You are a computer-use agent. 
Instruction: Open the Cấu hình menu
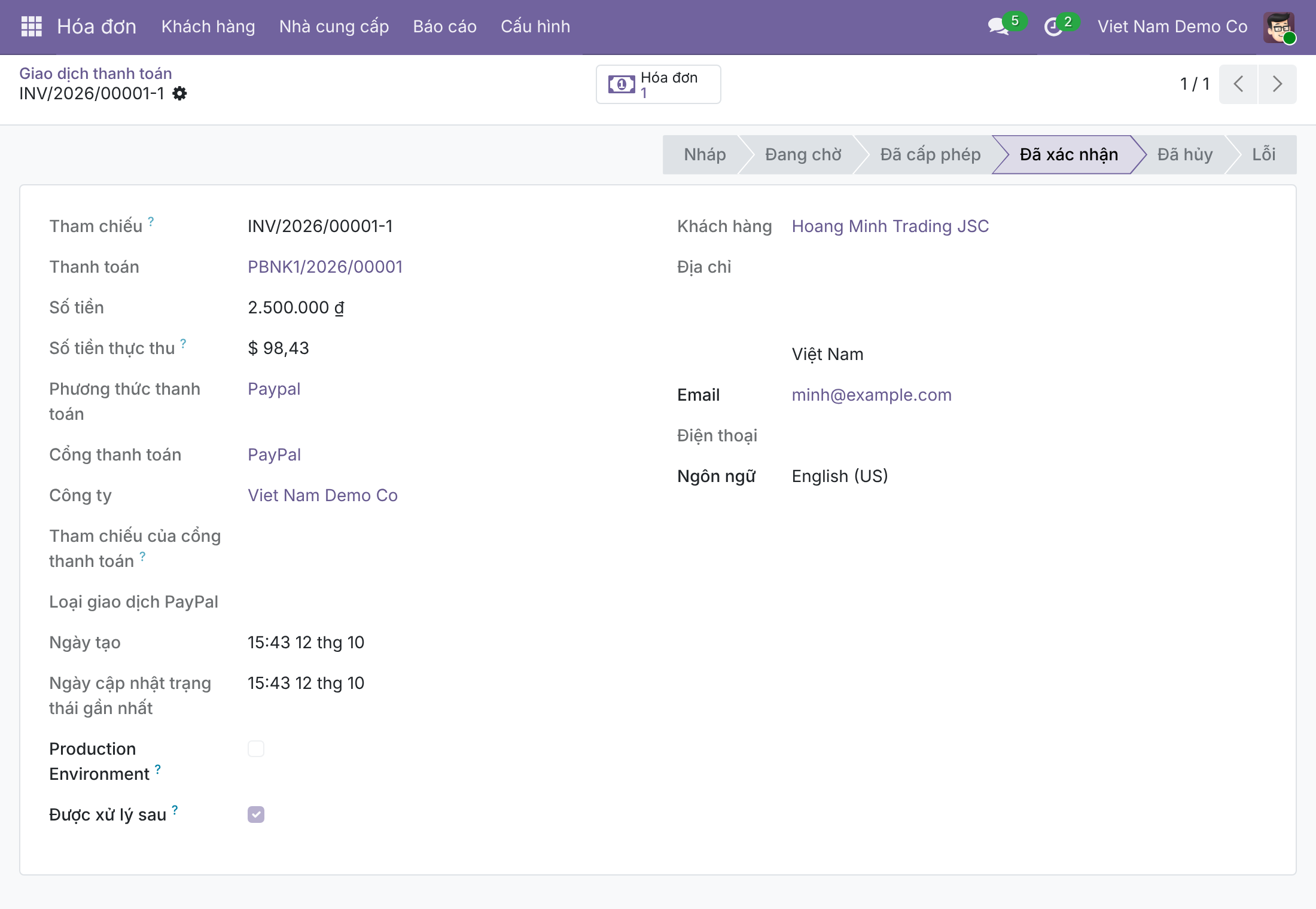click(535, 26)
